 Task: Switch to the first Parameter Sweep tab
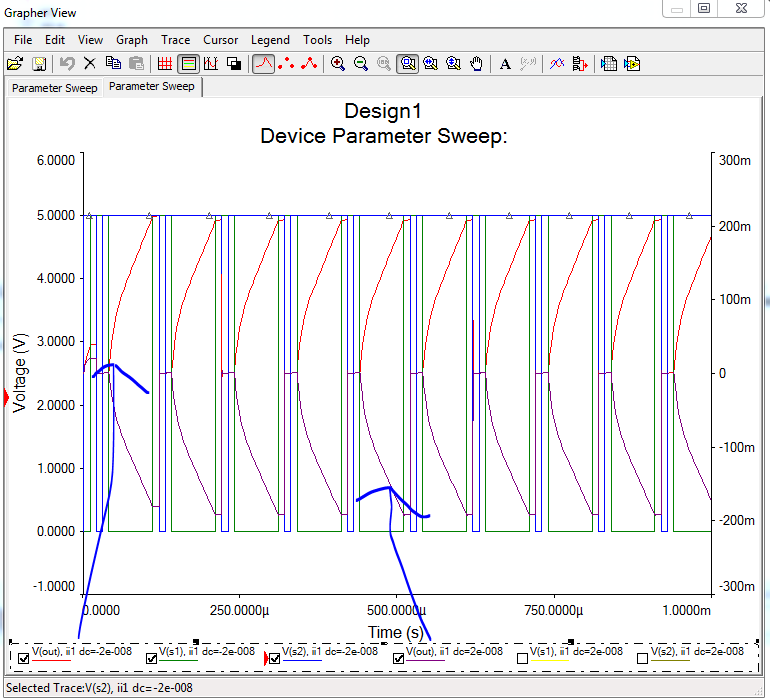tap(55, 88)
